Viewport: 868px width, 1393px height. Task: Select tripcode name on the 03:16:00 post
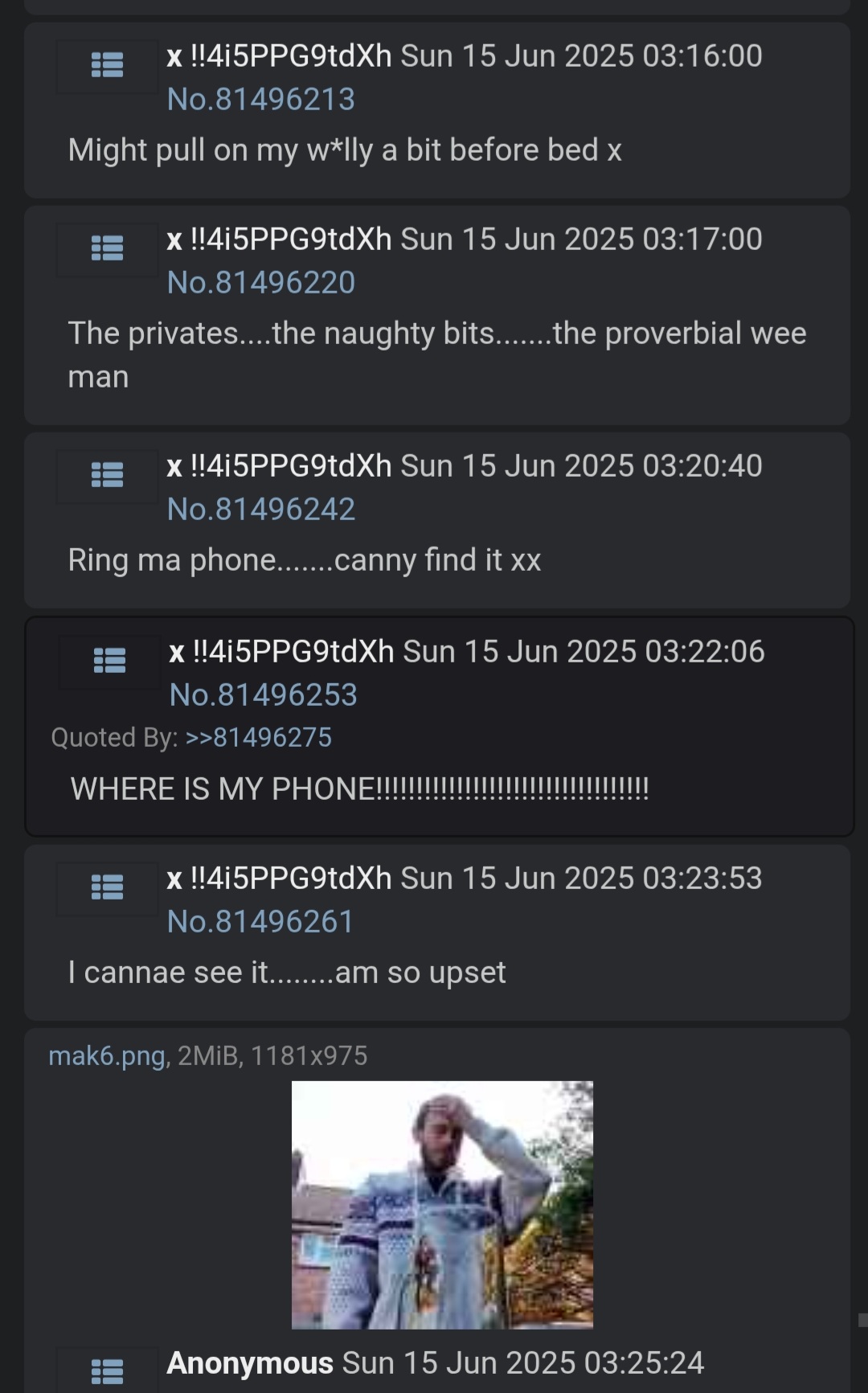[x=279, y=56]
